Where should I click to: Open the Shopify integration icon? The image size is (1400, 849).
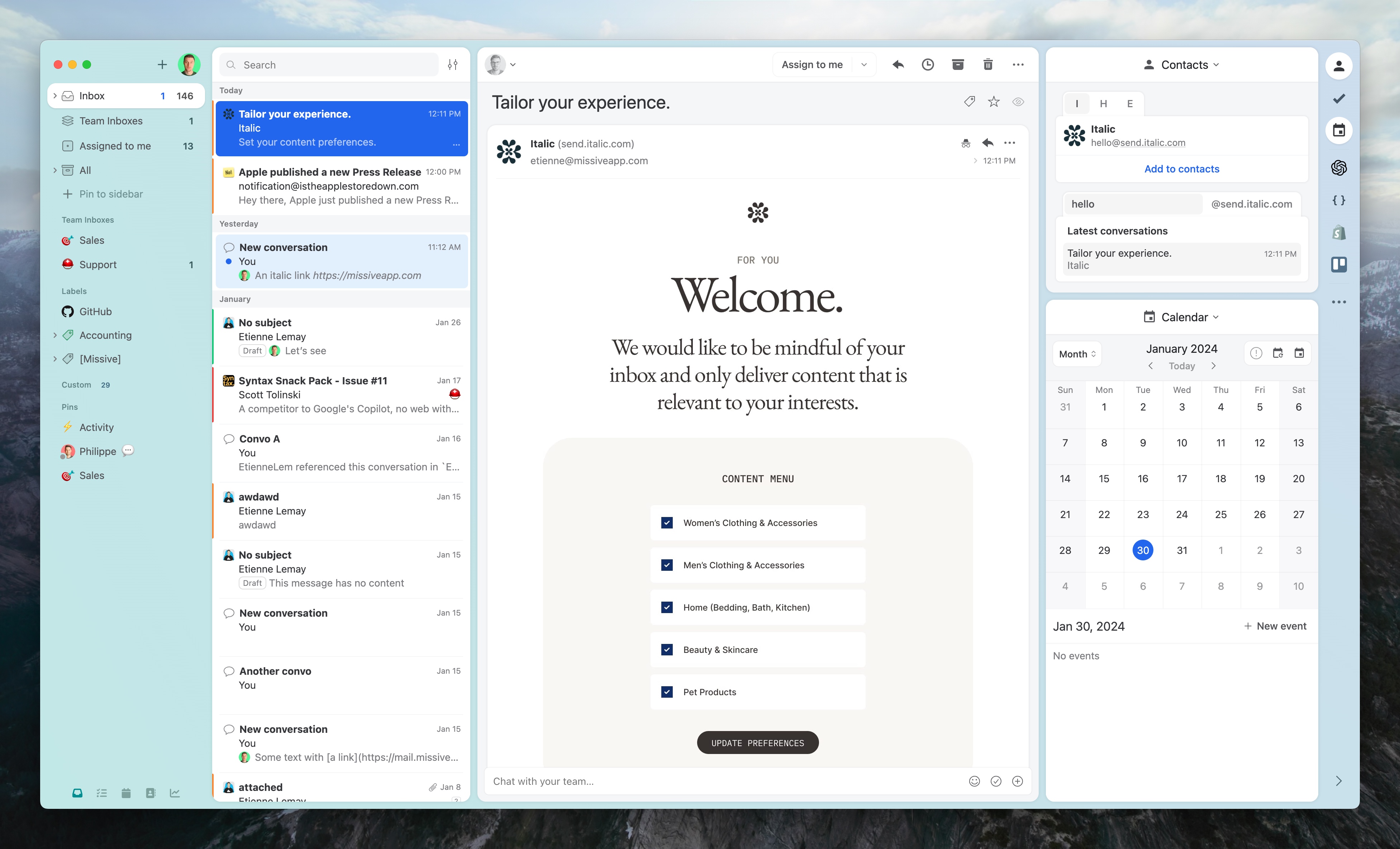tap(1339, 232)
